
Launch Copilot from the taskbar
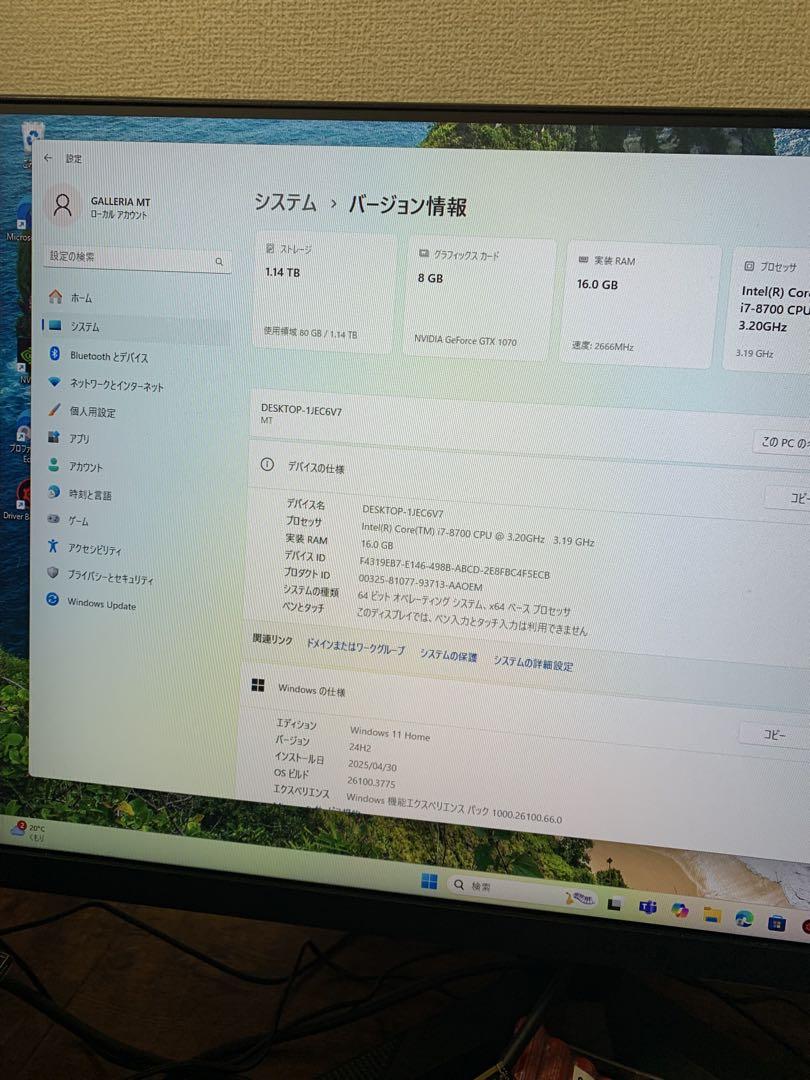click(x=680, y=911)
